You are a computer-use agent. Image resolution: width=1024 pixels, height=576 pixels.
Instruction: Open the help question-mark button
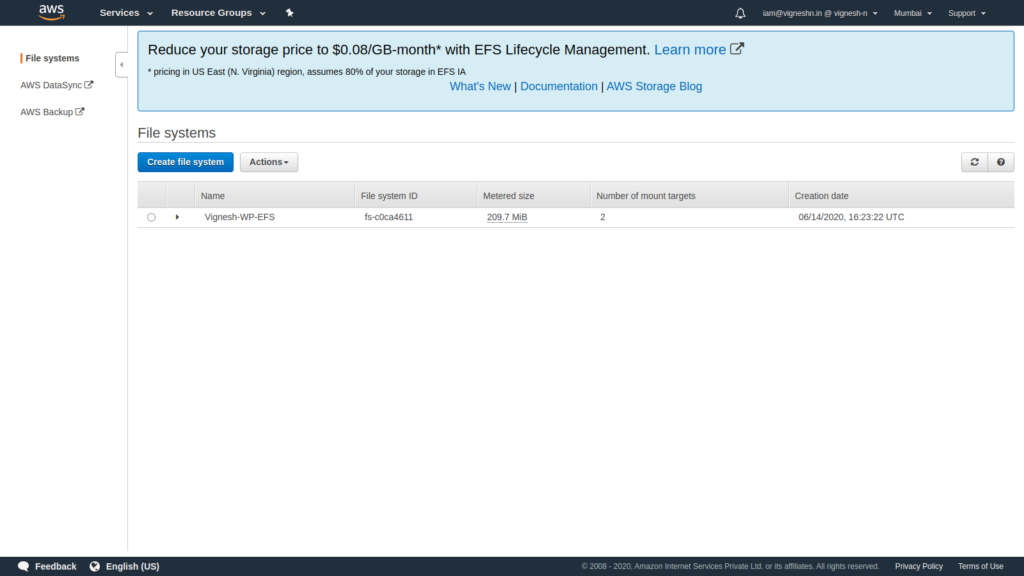pyautogui.click(x=1000, y=162)
